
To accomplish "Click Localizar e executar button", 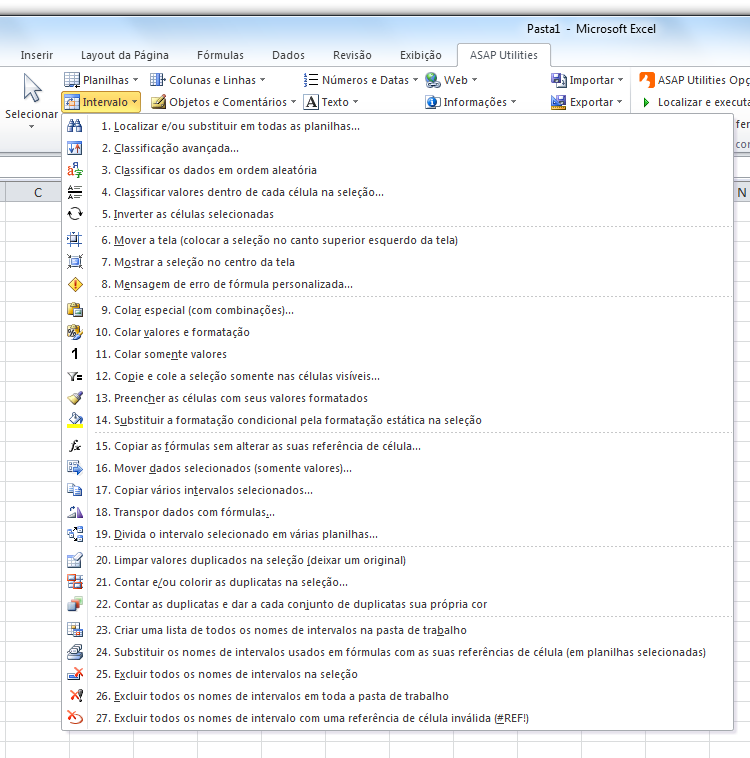I will pos(695,102).
